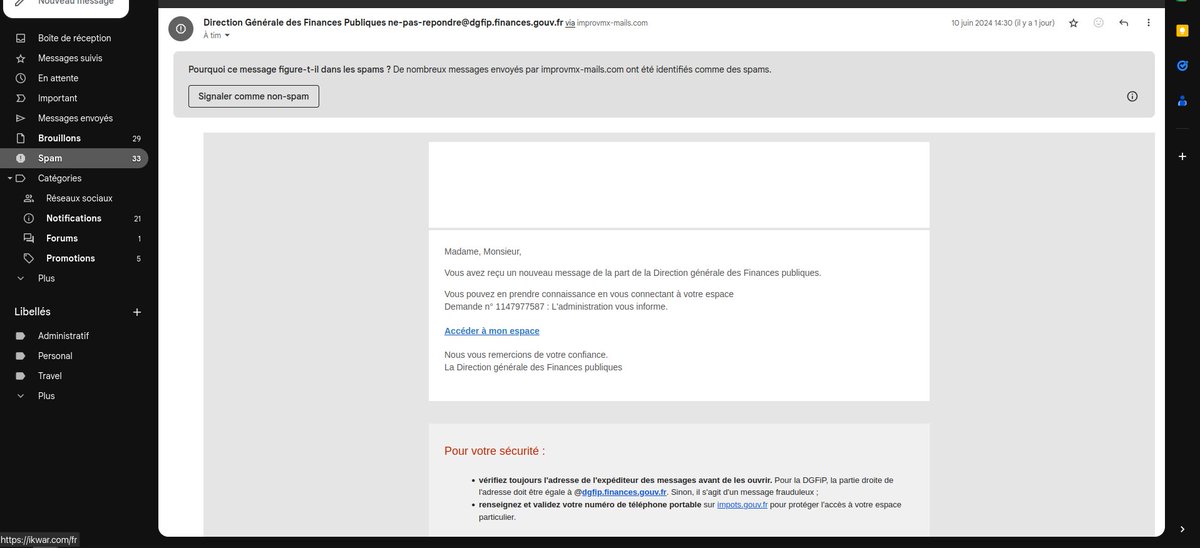Click Signaler comme non-spam button
Screen dimensions: 1200x548
(x=253, y=96)
